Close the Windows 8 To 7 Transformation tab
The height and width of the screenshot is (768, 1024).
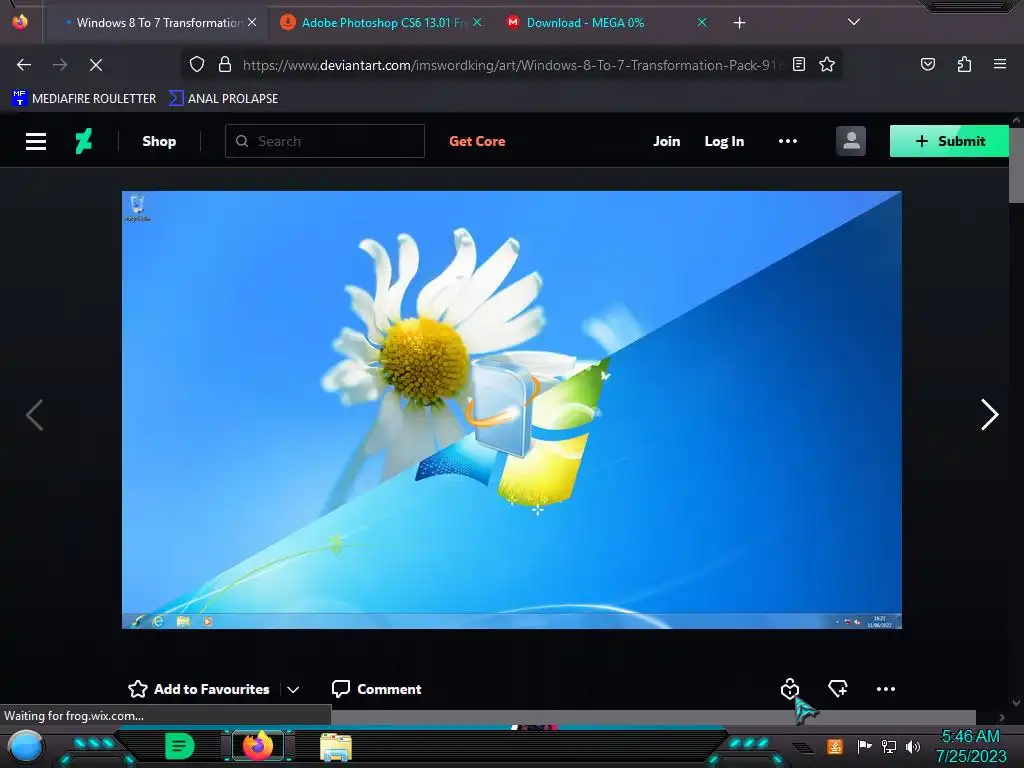[252, 22]
